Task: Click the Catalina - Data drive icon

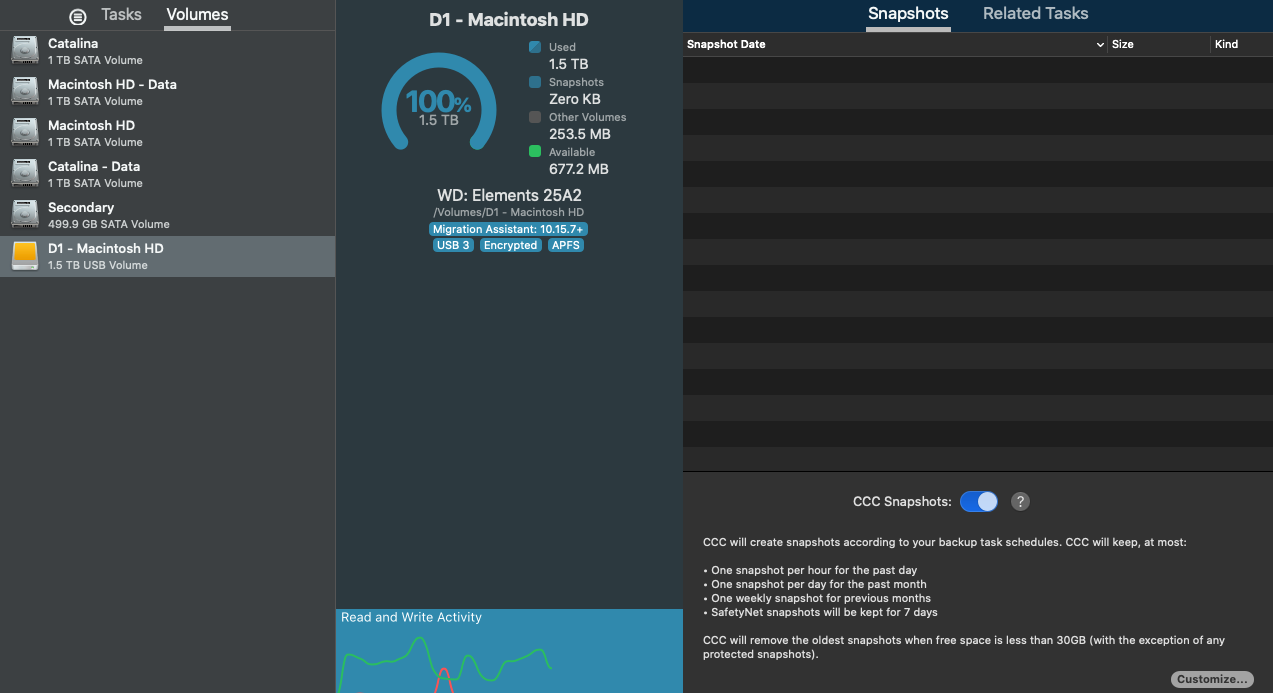Action: pyautogui.click(x=25, y=174)
